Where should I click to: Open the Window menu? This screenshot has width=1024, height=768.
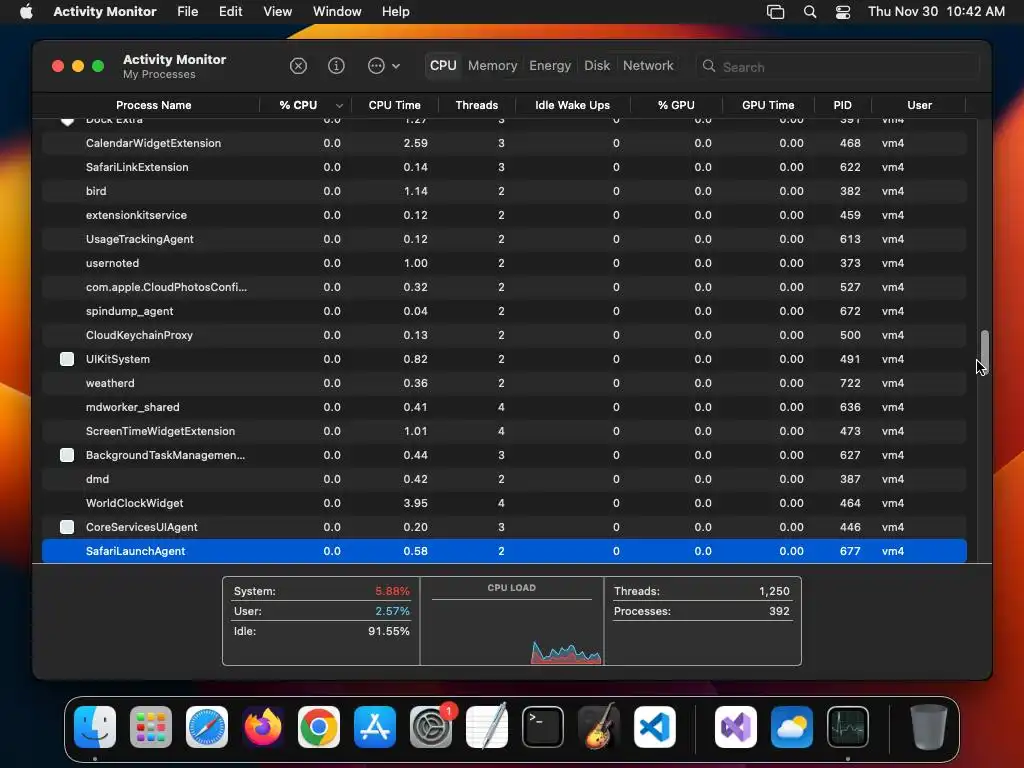(337, 12)
